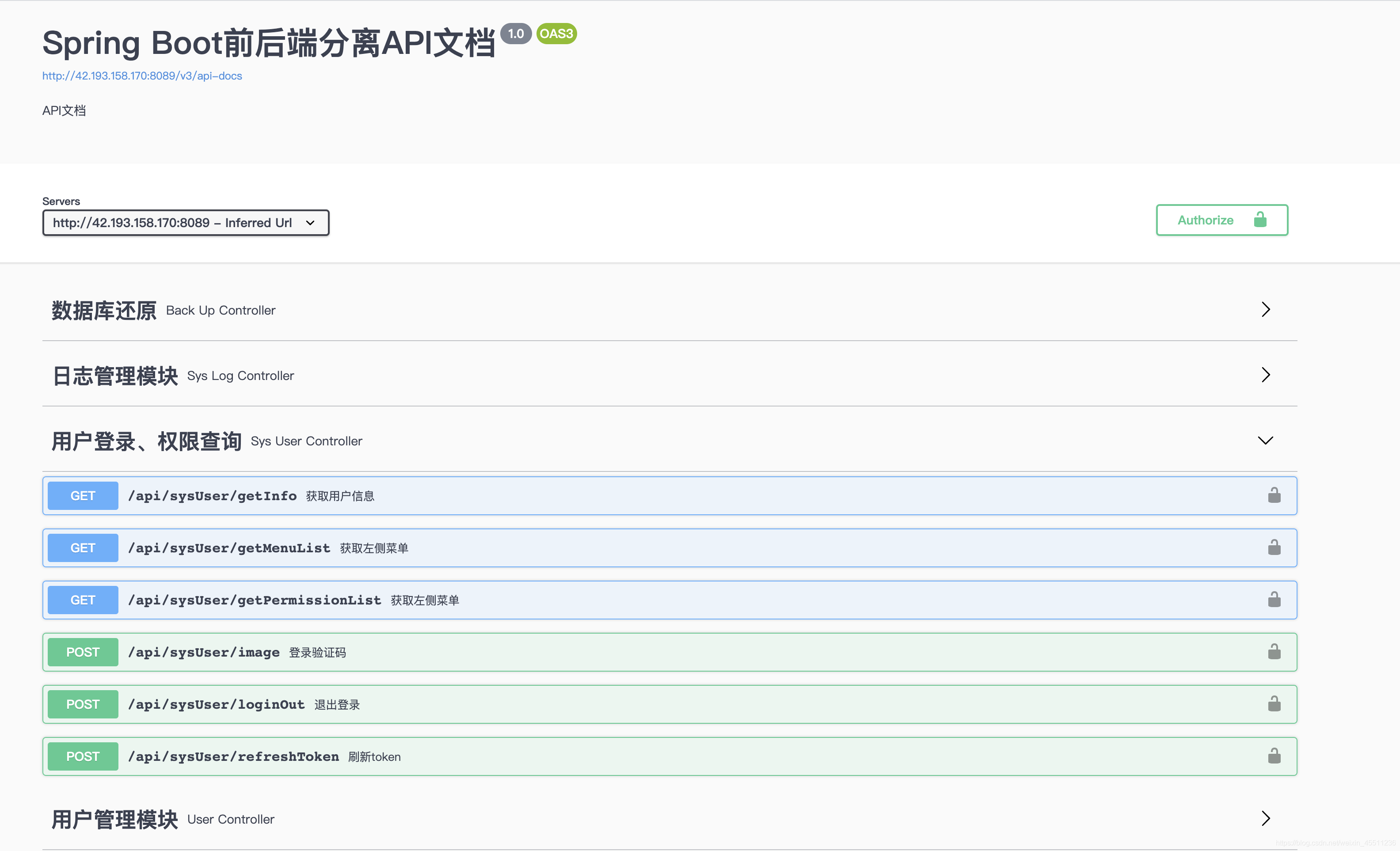Click the User Controller label
This screenshot has width=1400, height=851.
coord(231,819)
